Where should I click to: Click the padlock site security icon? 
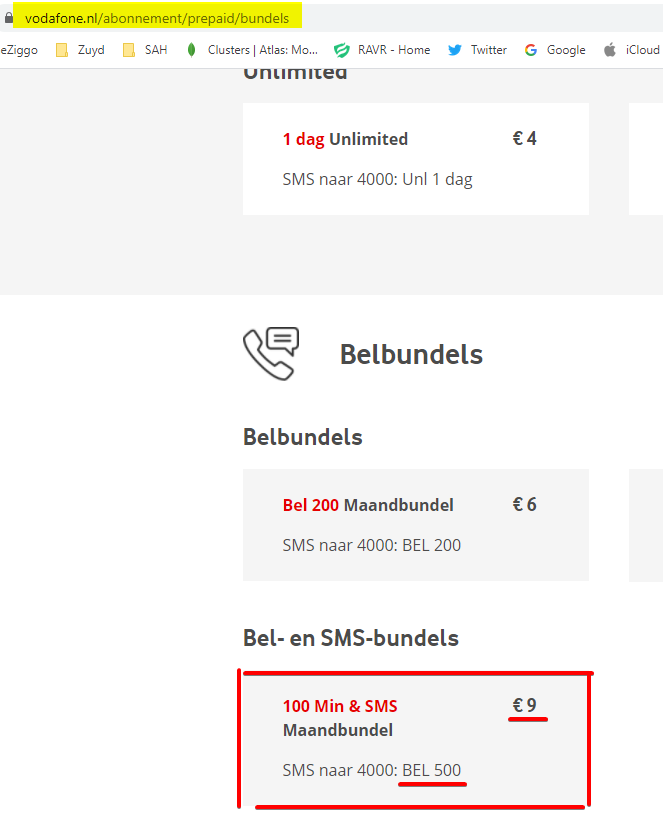coord(9,18)
